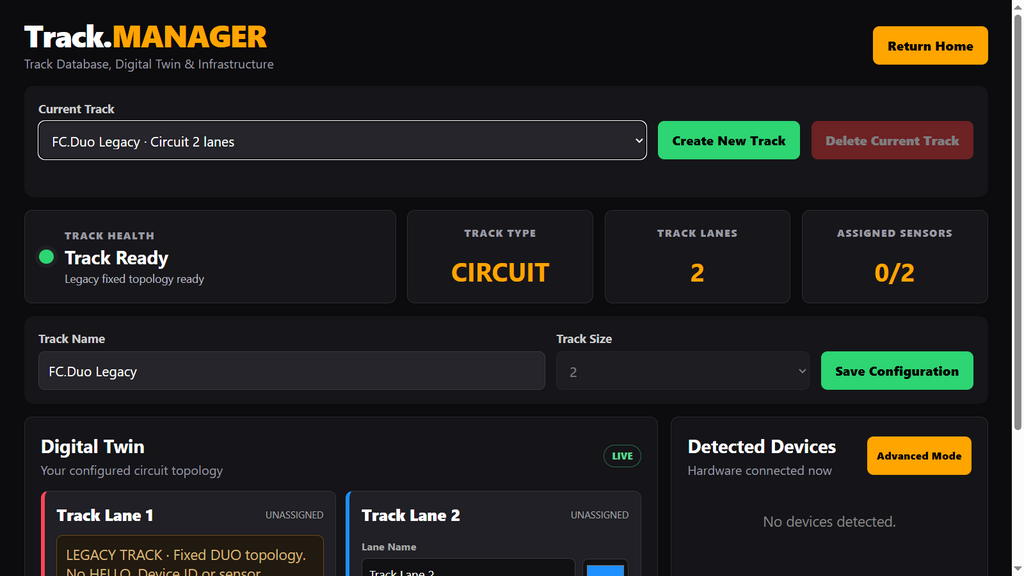The width and height of the screenshot is (1024, 576).
Task: Click the scrollbar down arrow
Action: coord(1017,570)
